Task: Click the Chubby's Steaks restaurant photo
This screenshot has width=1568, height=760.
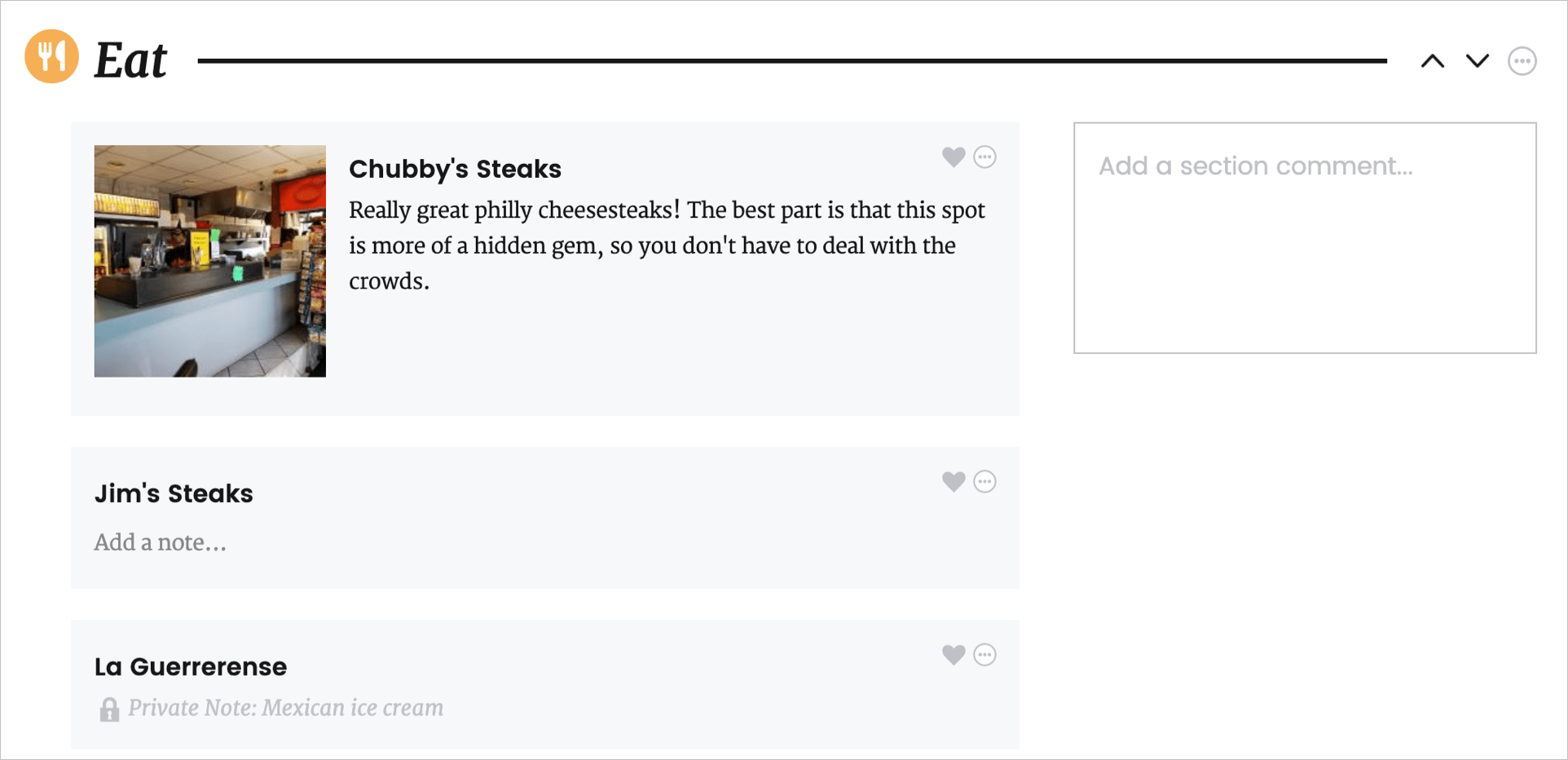Action: pos(210,261)
